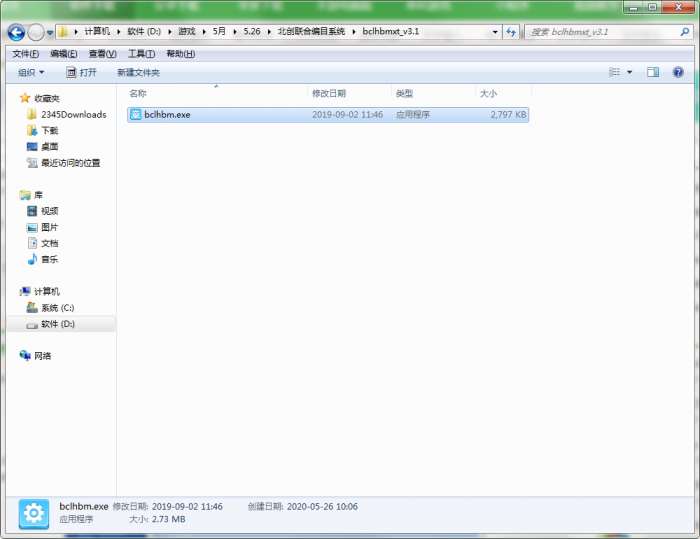Screen dimensions: 700x539
Task: Open 桌面 in the navigation pane
Action: click(50, 147)
